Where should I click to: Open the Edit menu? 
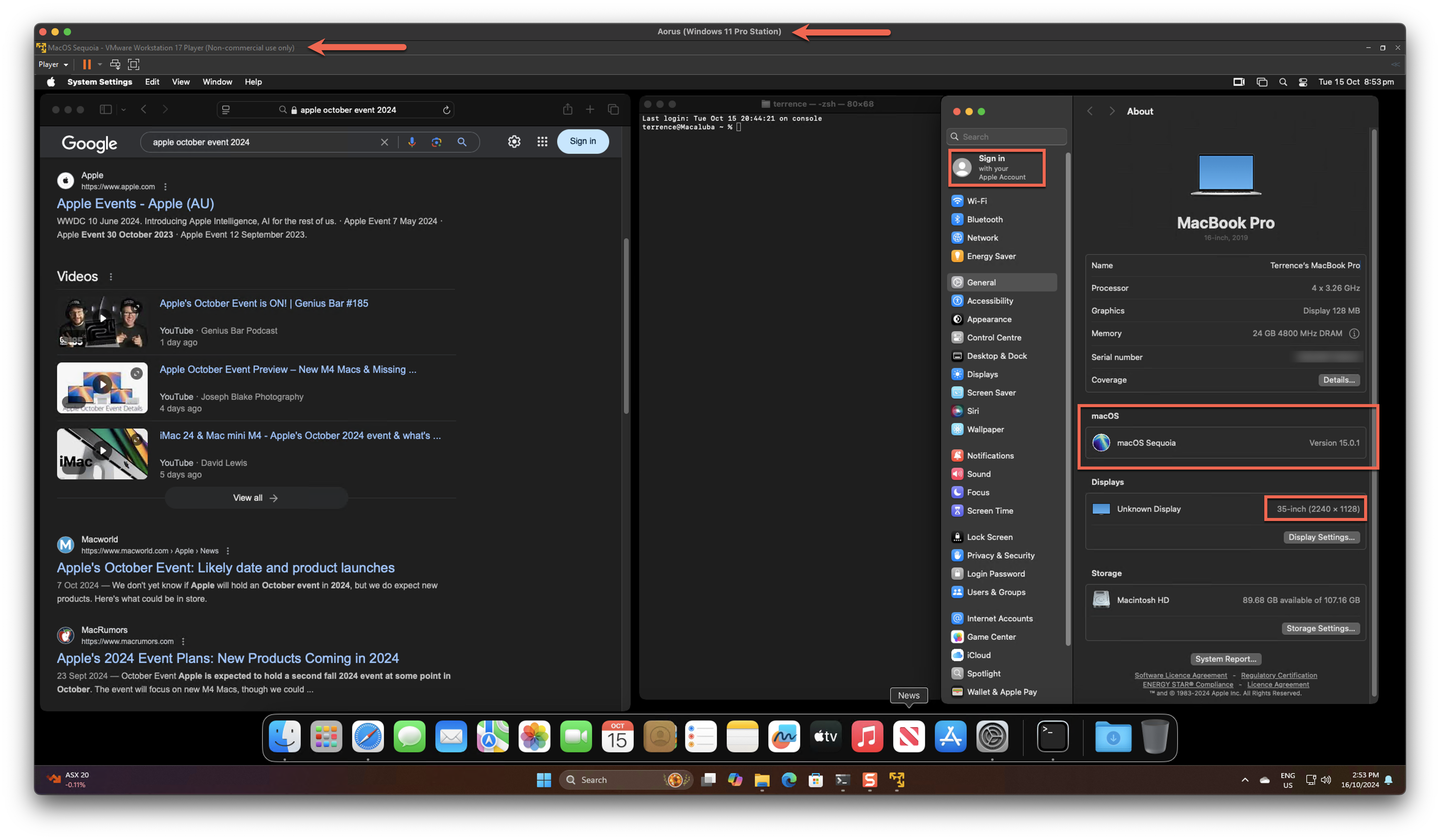pos(152,82)
